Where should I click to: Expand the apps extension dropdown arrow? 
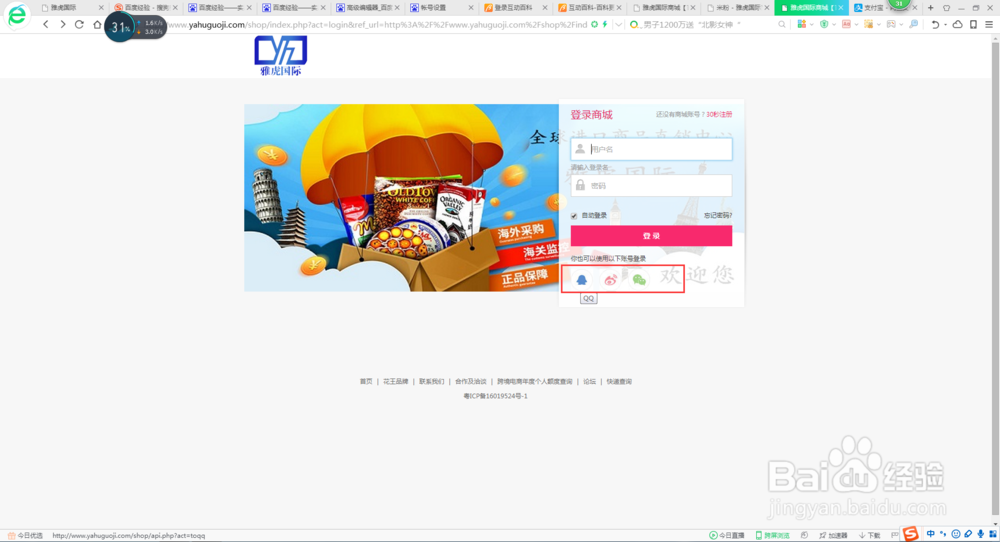pos(811,25)
